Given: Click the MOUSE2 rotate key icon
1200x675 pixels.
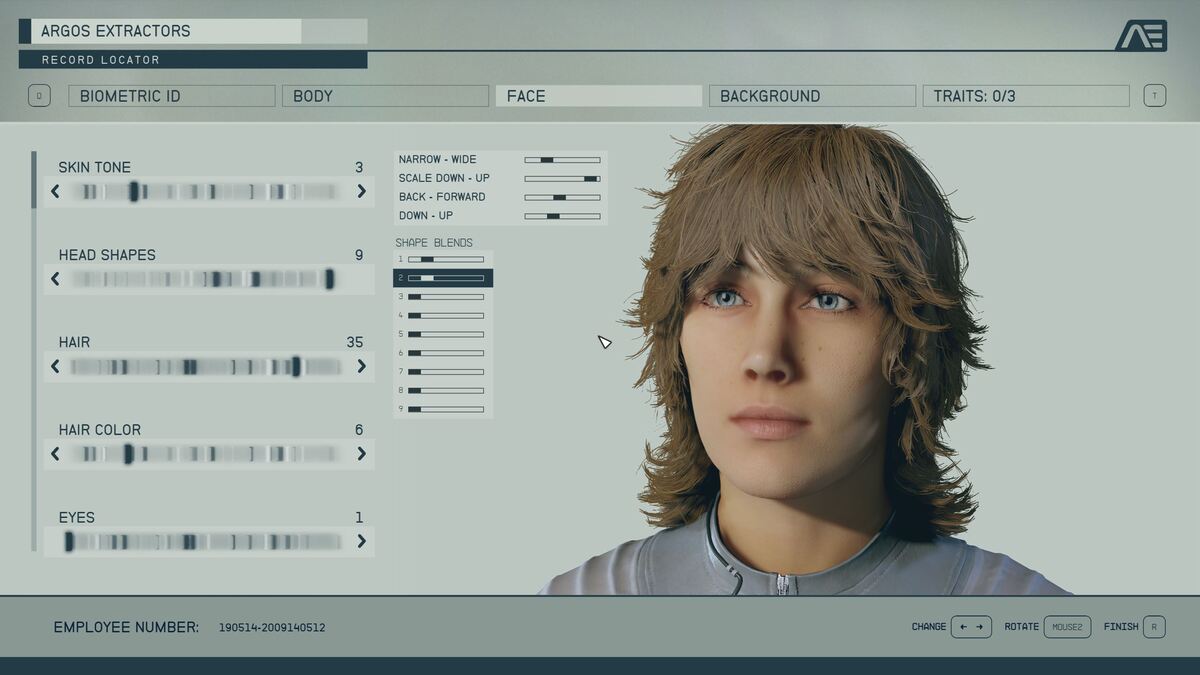Looking at the screenshot, I should [x=1067, y=627].
